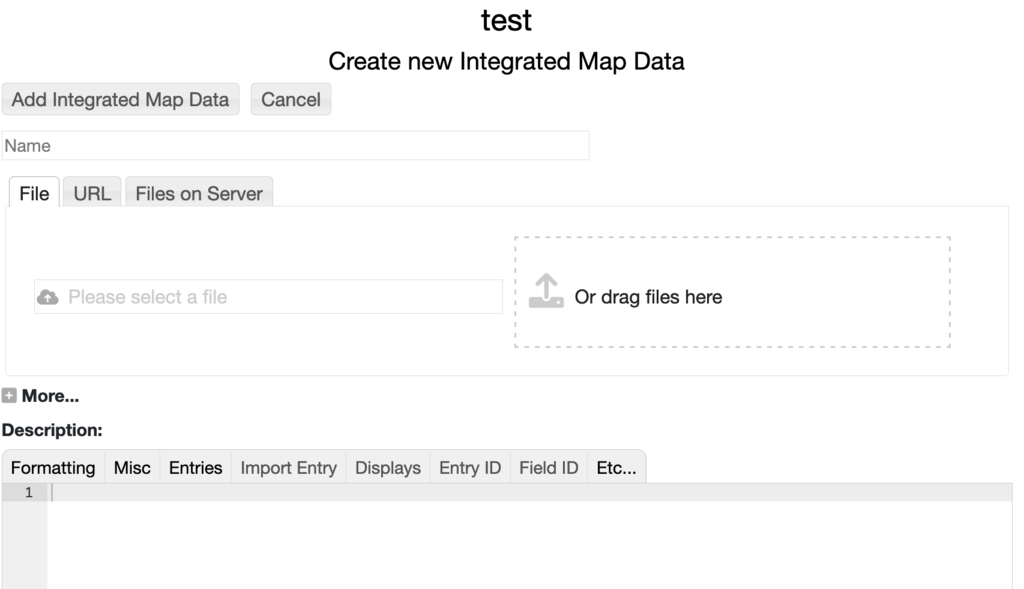
Task: Choose the Field ID toolbar option
Action: point(548,468)
